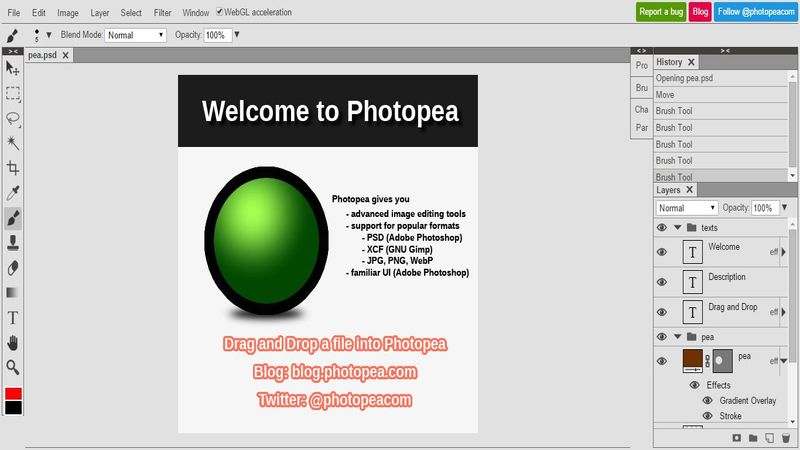Open the Image menu
Screen dimensions: 800x450
pyautogui.click(x=68, y=13)
